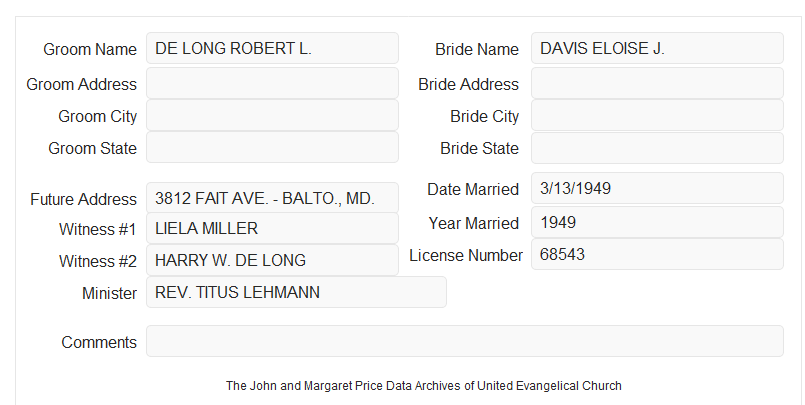This screenshot has height=405, width=805.
Task: Click the Bride City input field
Action: 657,115
